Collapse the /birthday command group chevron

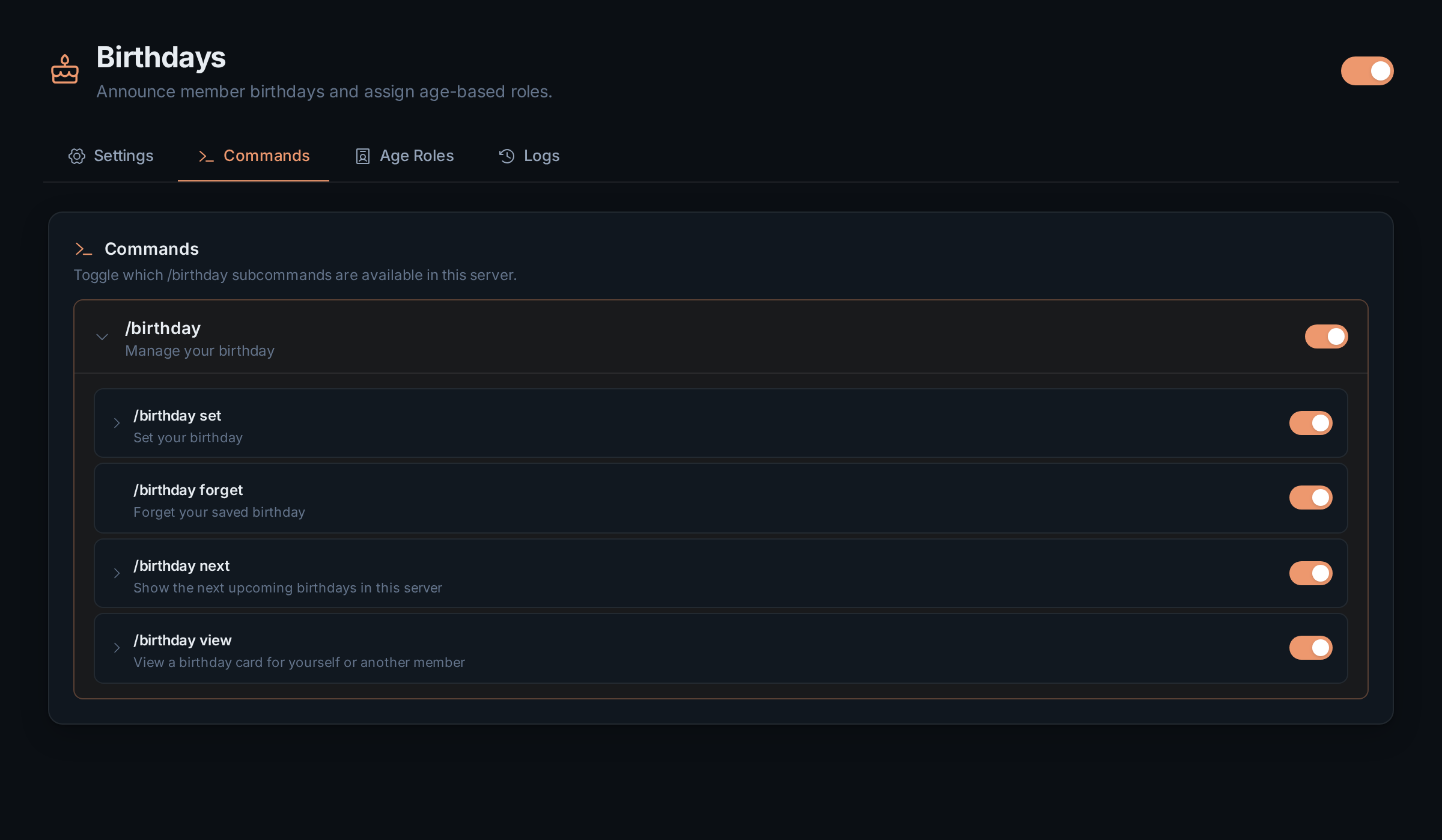pos(102,337)
